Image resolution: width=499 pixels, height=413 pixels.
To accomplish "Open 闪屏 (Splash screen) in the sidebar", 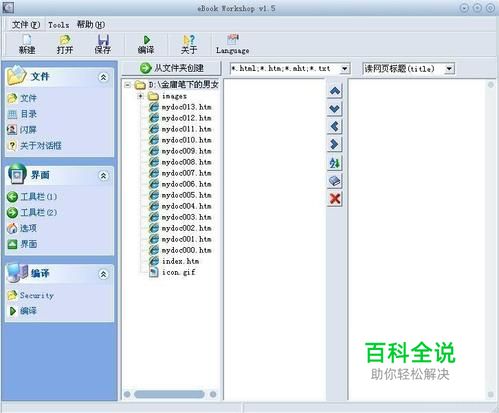I will 22,130.
